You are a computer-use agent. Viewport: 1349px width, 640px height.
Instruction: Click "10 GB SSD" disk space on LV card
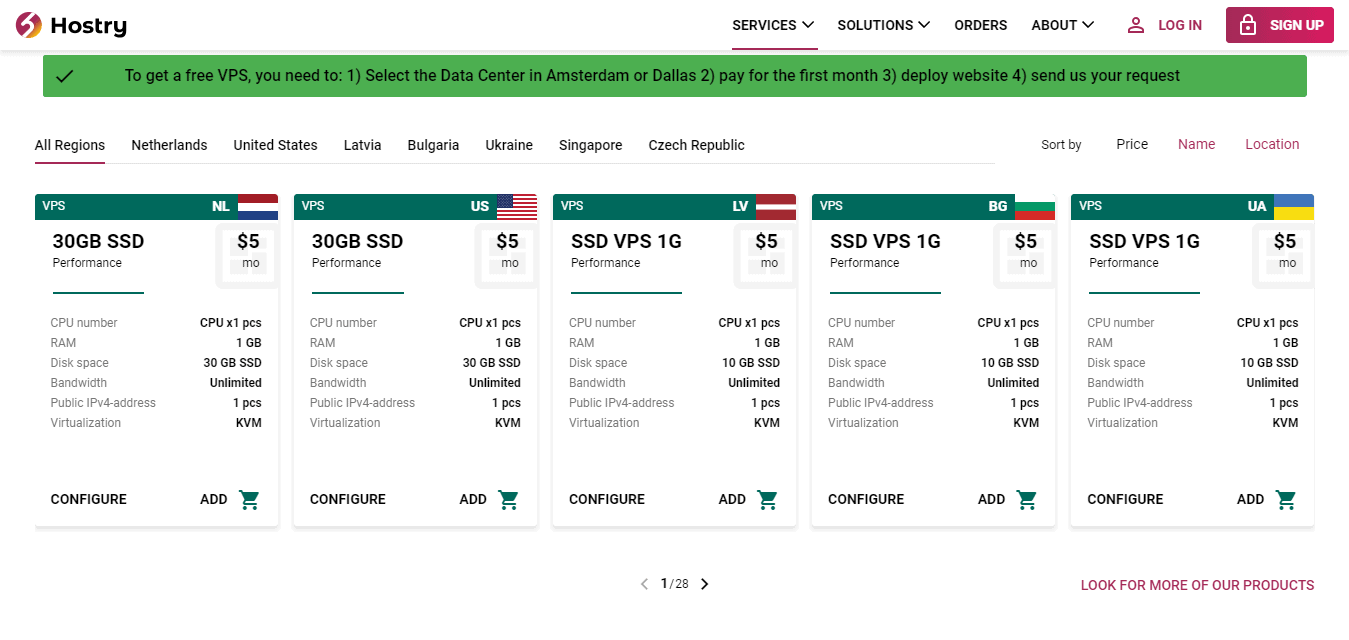click(x=751, y=363)
